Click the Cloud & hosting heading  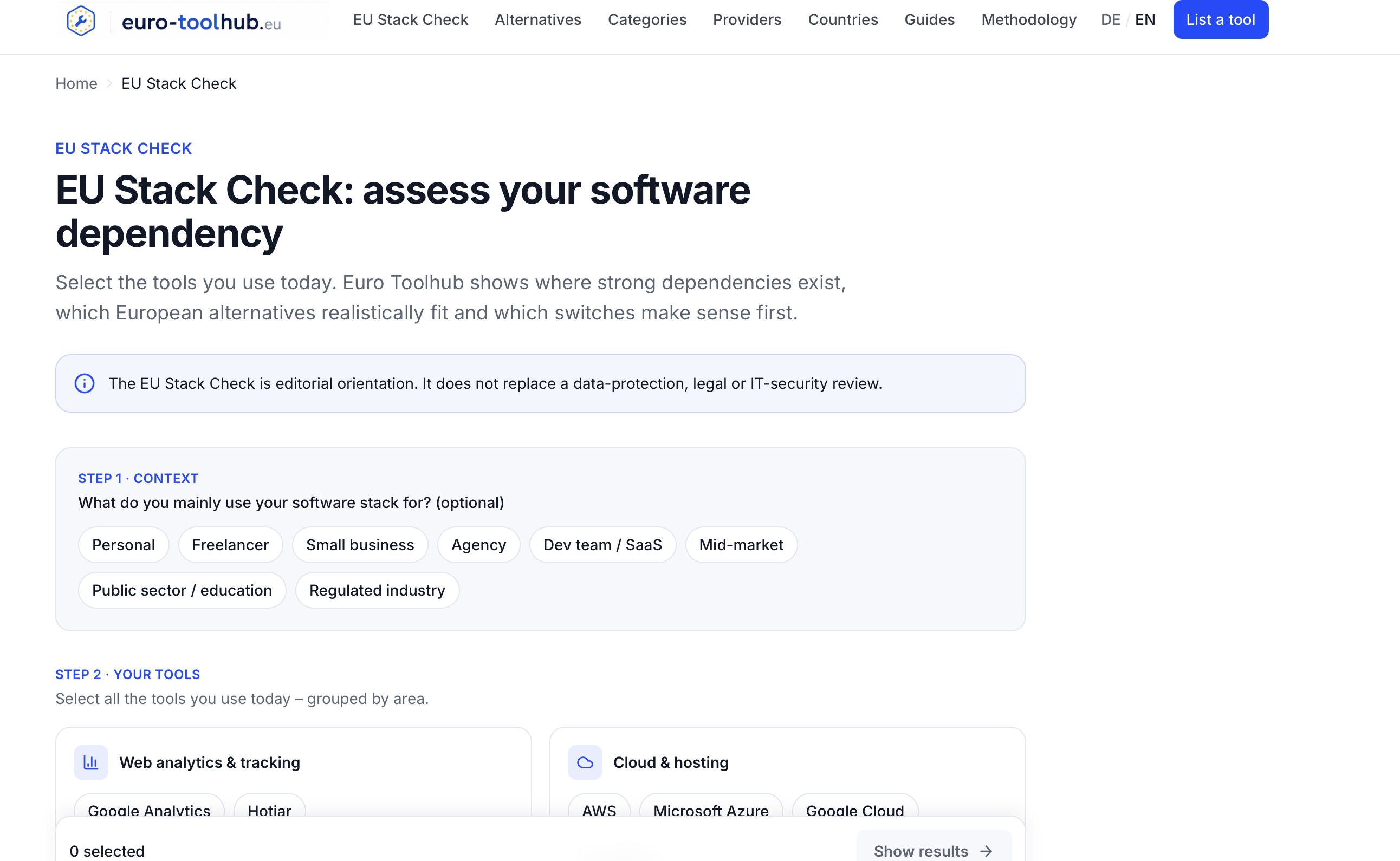(x=671, y=762)
